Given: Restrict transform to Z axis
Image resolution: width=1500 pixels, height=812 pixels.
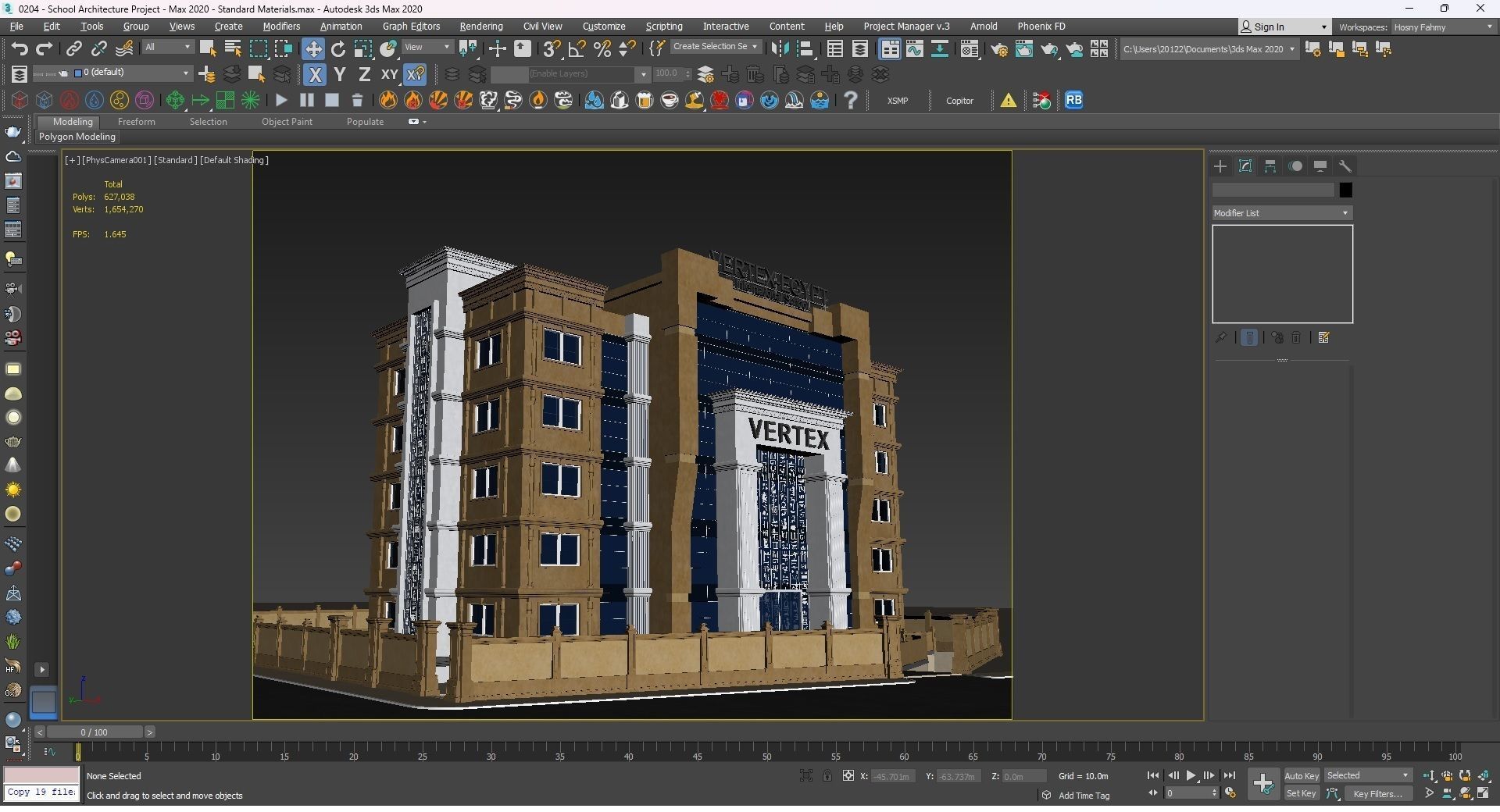Looking at the screenshot, I should [364, 74].
